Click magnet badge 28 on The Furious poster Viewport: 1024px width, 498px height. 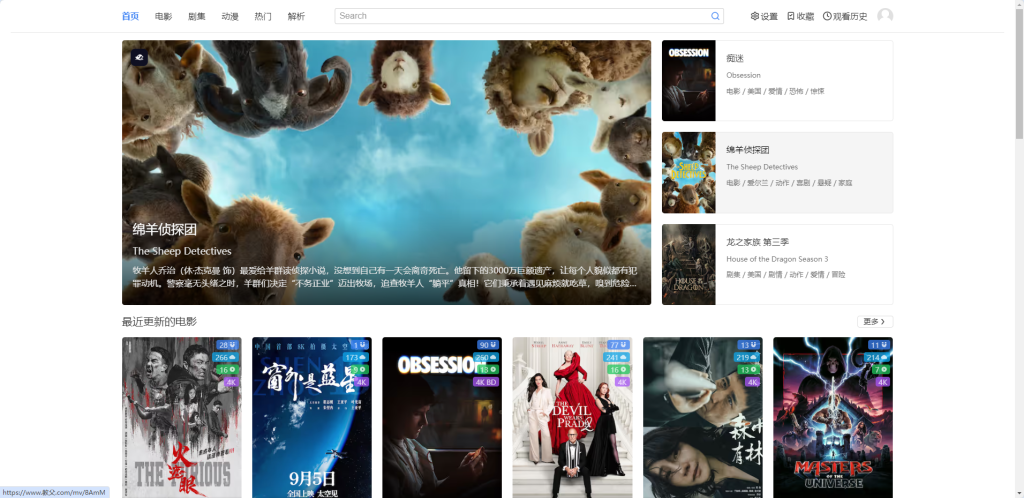pyautogui.click(x=227, y=345)
